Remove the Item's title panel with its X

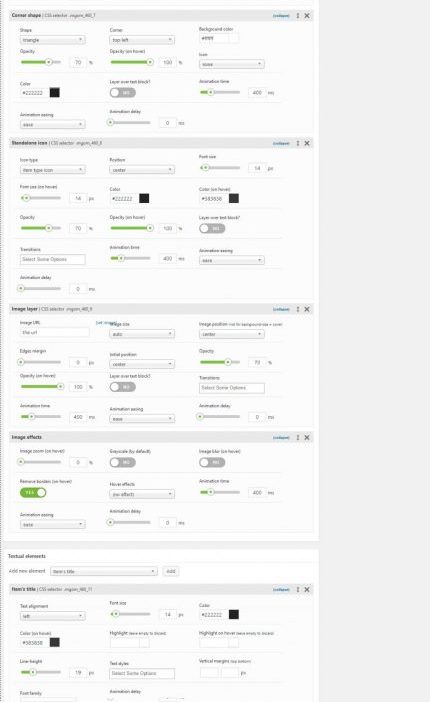[307, 590]
